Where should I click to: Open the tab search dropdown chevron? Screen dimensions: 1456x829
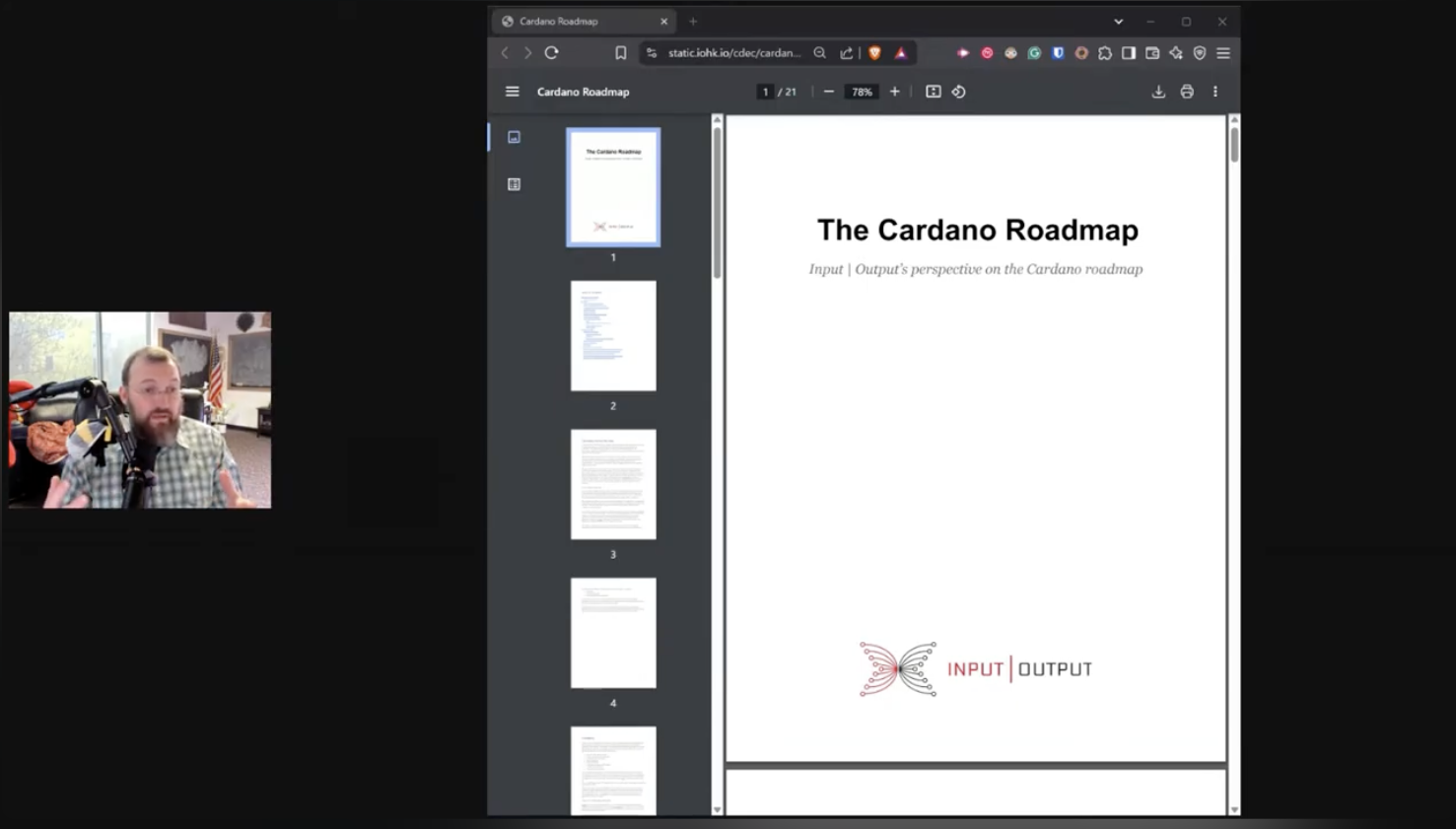point(1118,22)
